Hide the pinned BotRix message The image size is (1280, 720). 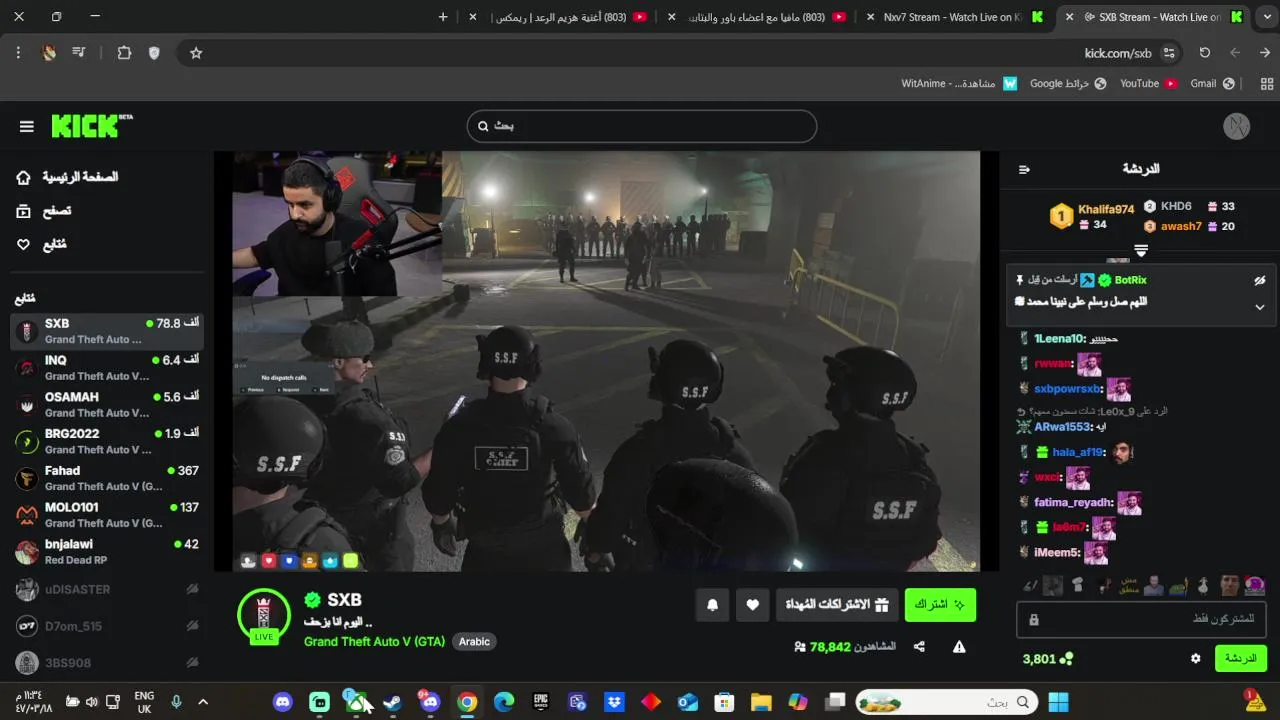1260,281
